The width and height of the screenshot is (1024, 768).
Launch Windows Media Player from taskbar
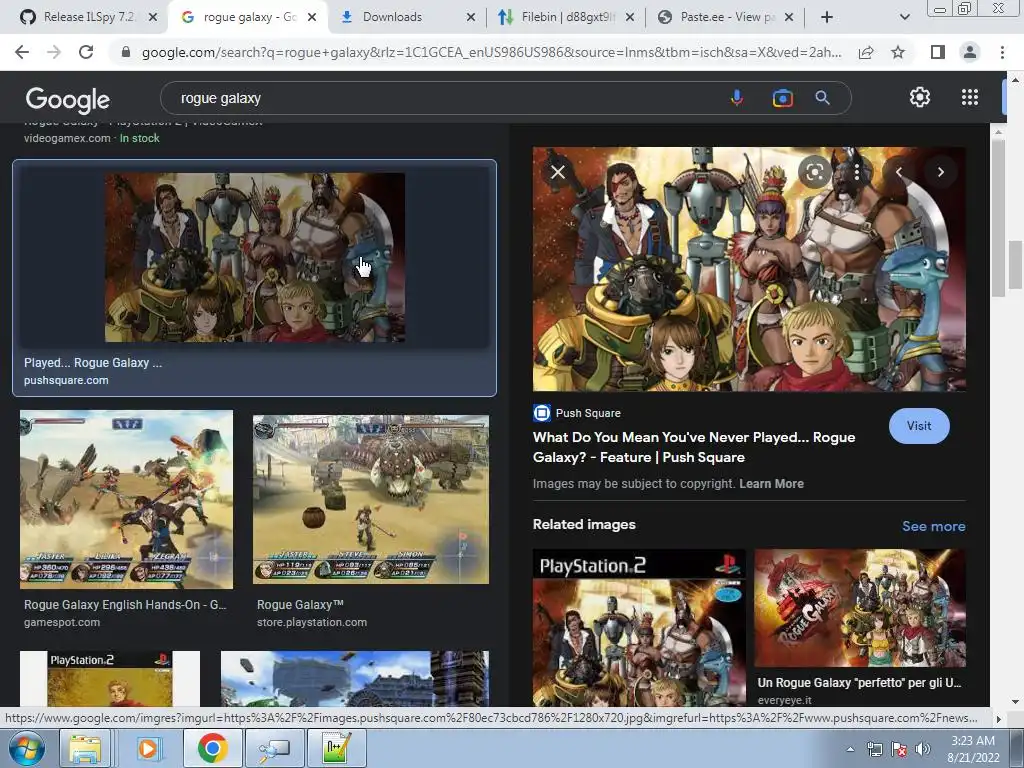click(x=148, y=748)
